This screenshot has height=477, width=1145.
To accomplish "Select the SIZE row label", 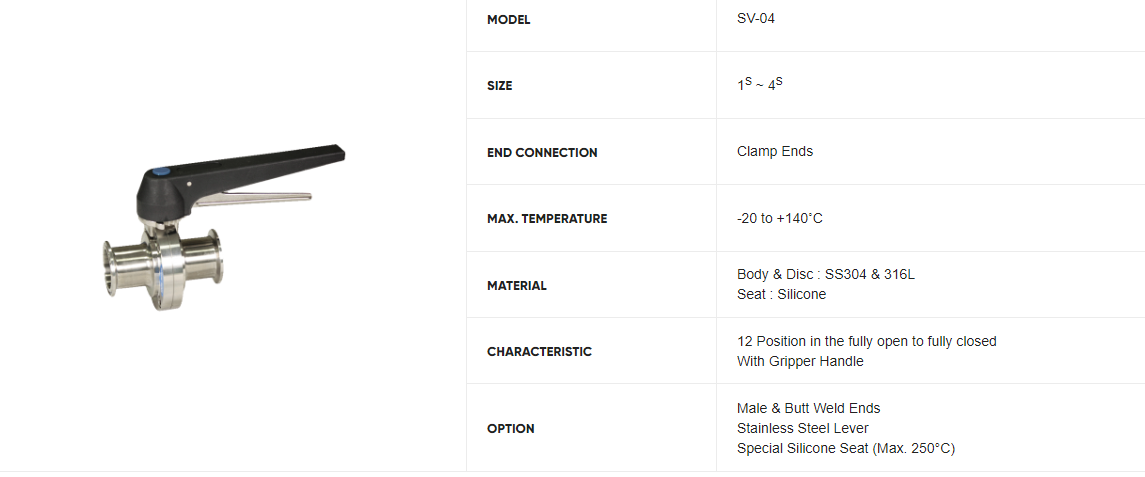I will click(499, 86).
